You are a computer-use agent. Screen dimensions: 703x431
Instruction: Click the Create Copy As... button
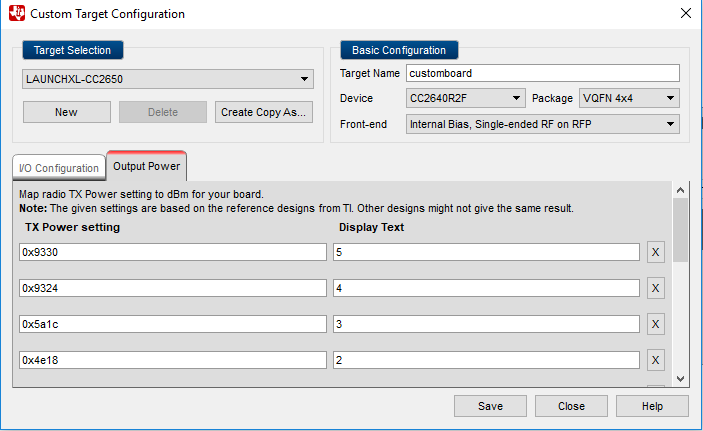264,112
